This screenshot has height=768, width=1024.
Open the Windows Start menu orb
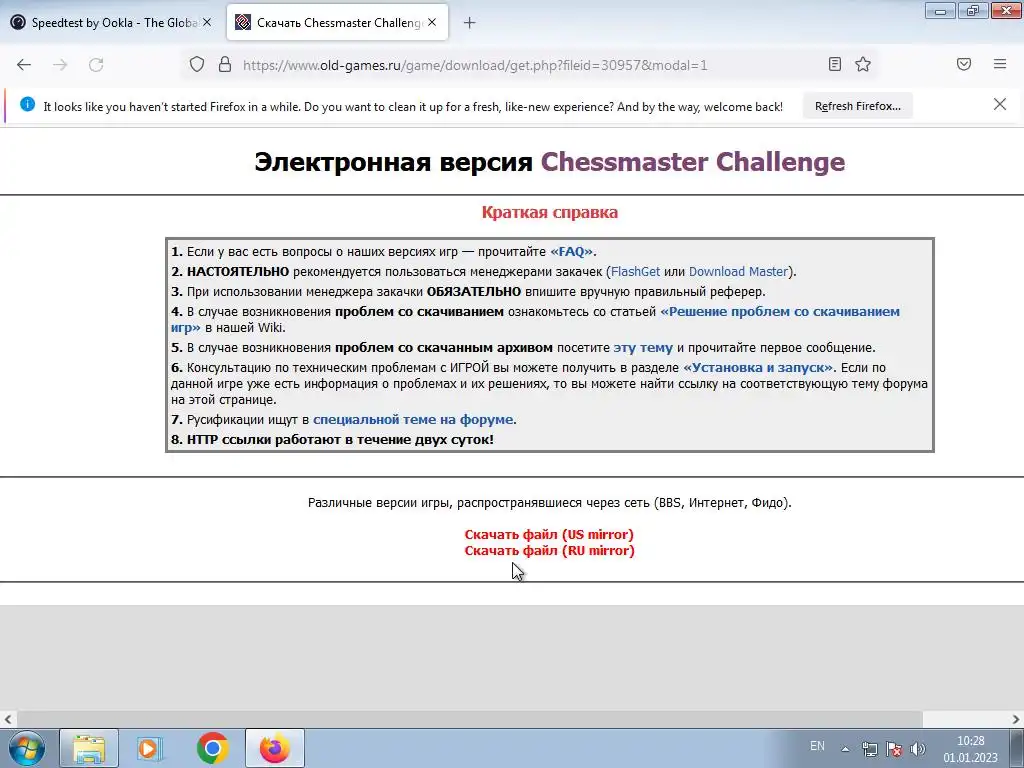pyautogui.click(x=26, y=748)
